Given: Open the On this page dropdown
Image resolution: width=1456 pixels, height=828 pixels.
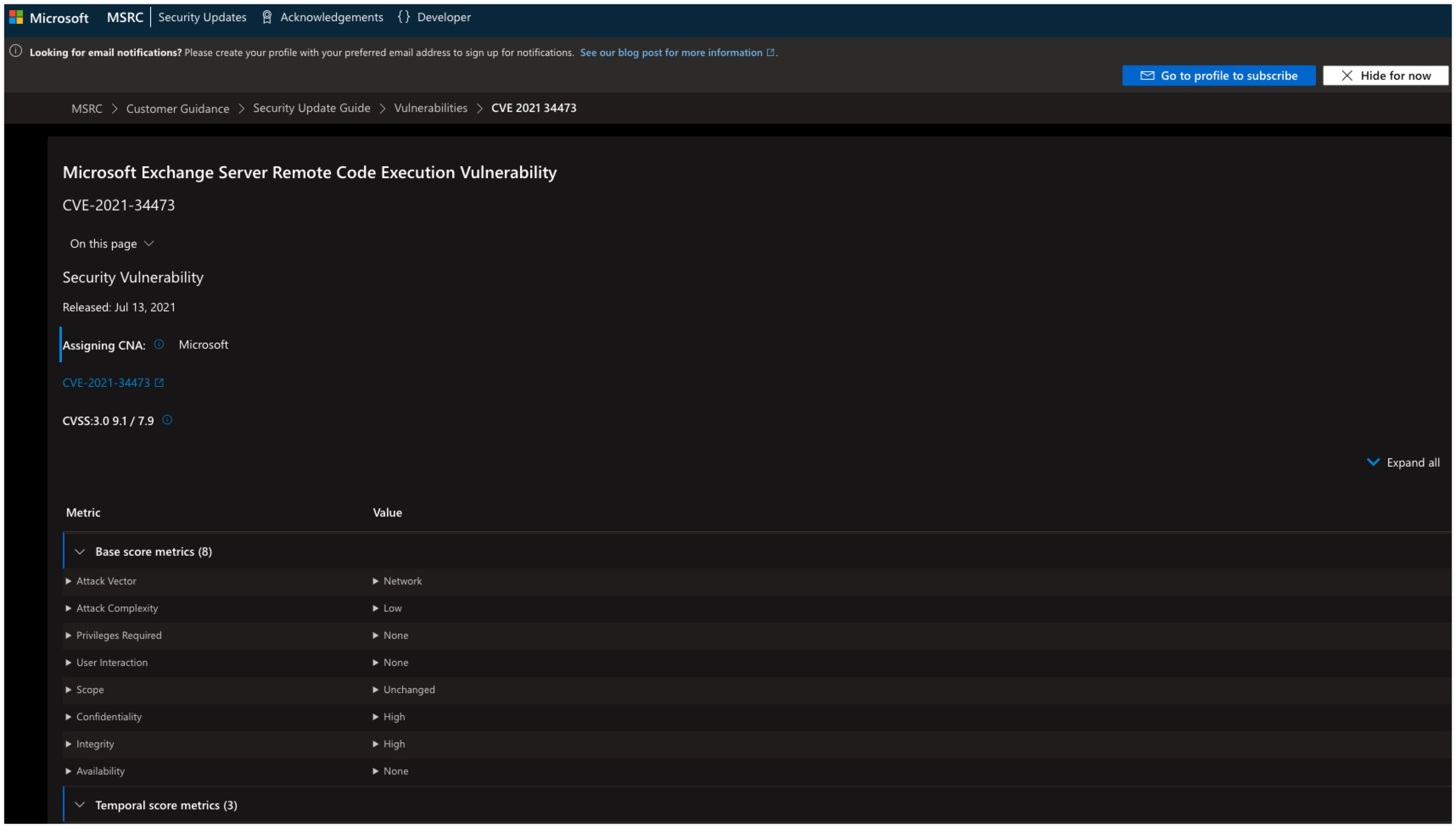Looking at the screenshot, I should pyautogui.click(x=112, y=243).
